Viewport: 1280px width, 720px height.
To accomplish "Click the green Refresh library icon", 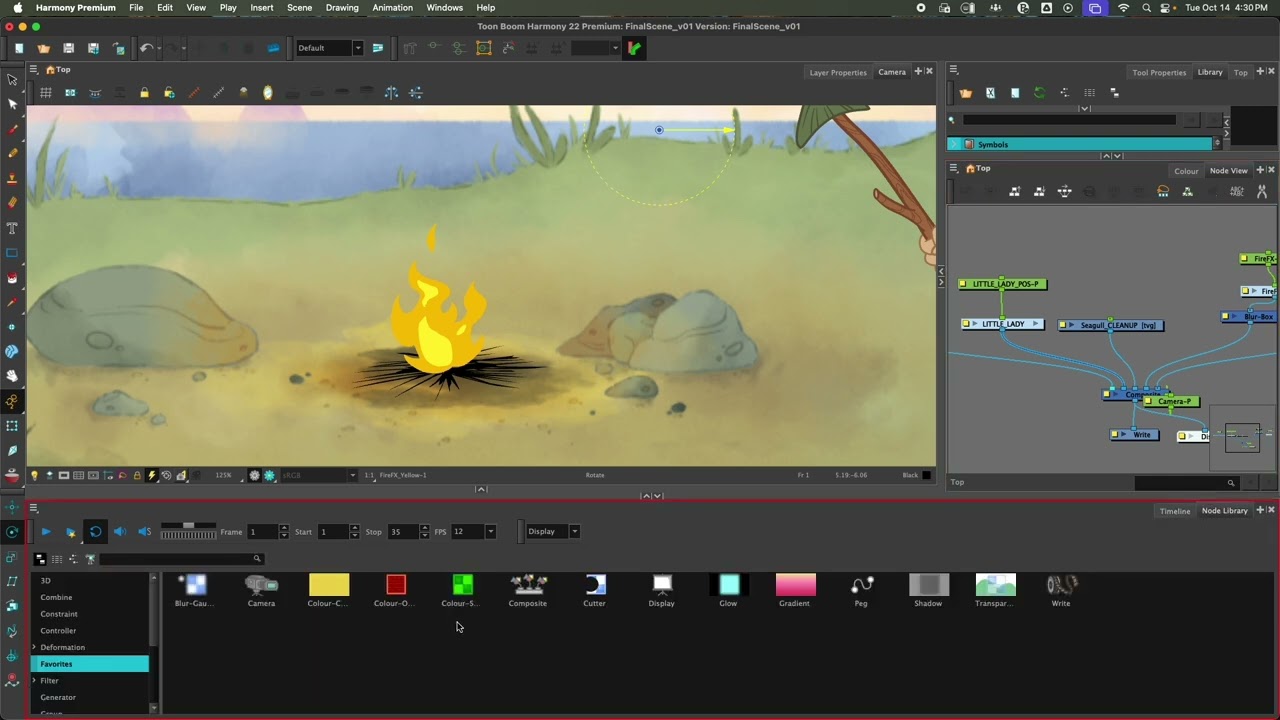I will click(1039, 93).
